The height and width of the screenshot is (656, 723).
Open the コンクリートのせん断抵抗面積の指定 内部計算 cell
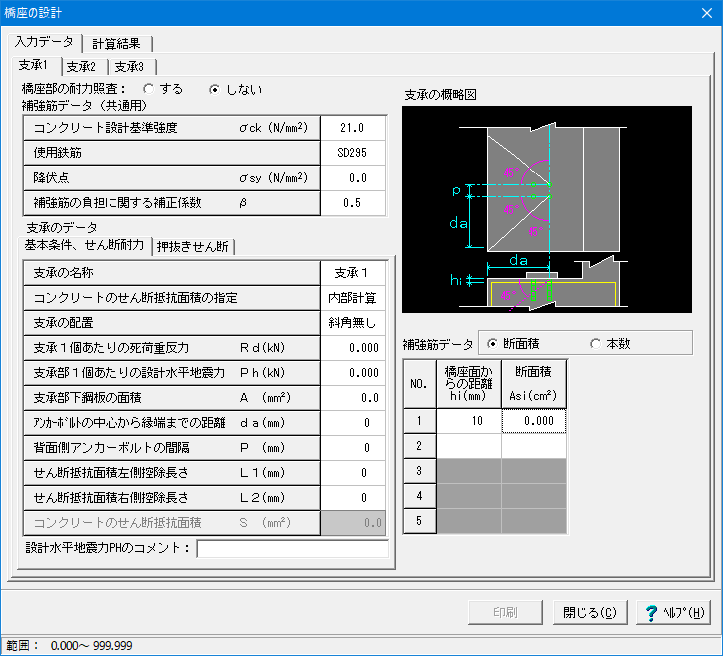click(x=353, y=298)
